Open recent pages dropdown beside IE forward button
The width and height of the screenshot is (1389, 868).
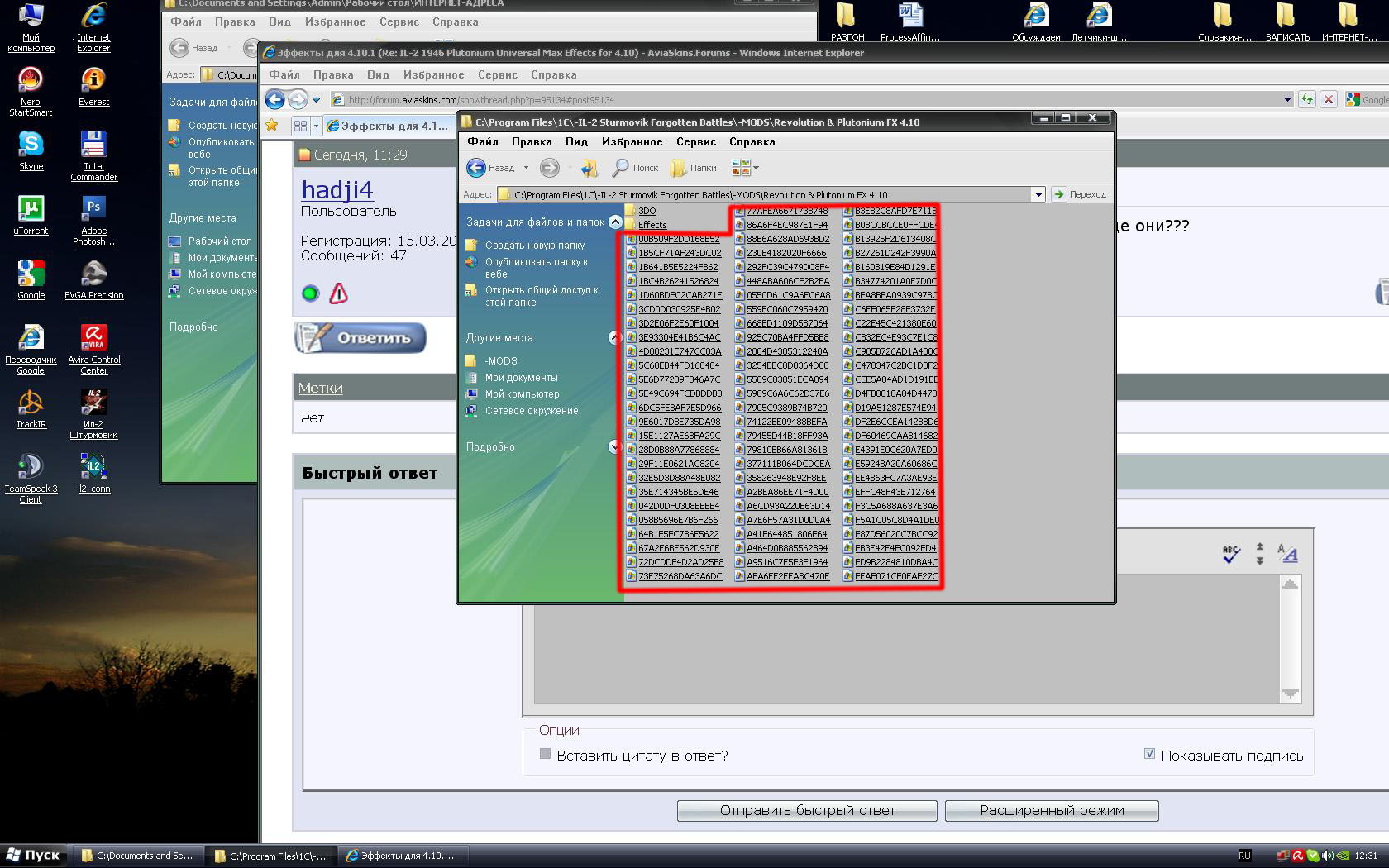(x=316, y=100)
